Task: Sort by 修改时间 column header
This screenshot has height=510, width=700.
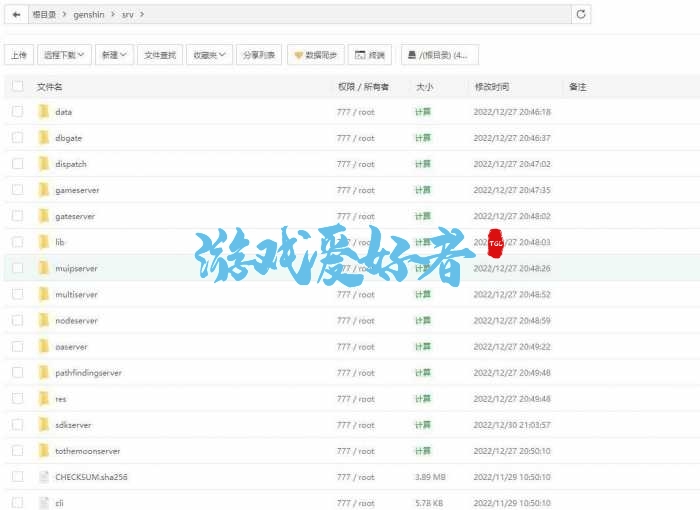Action: (x=492, y=87)
